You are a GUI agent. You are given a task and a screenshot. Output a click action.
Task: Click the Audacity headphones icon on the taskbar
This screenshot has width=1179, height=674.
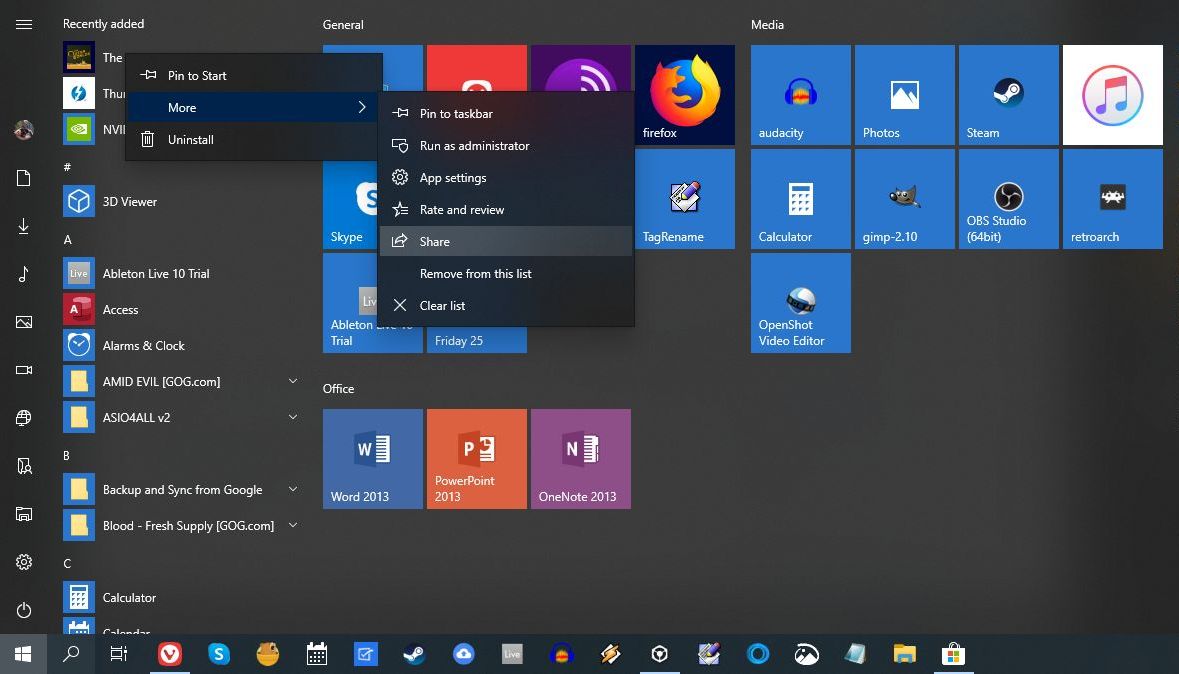click(562, 654)
